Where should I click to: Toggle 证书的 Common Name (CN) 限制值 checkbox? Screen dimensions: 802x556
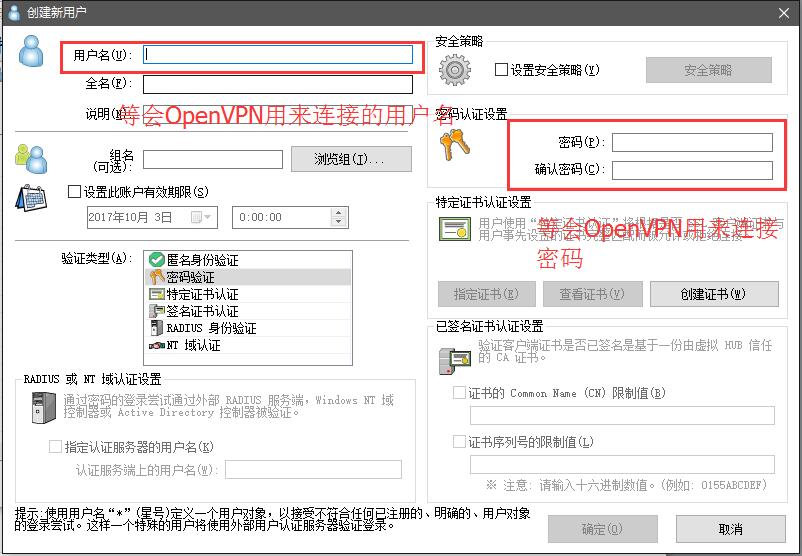pos(459,393)
